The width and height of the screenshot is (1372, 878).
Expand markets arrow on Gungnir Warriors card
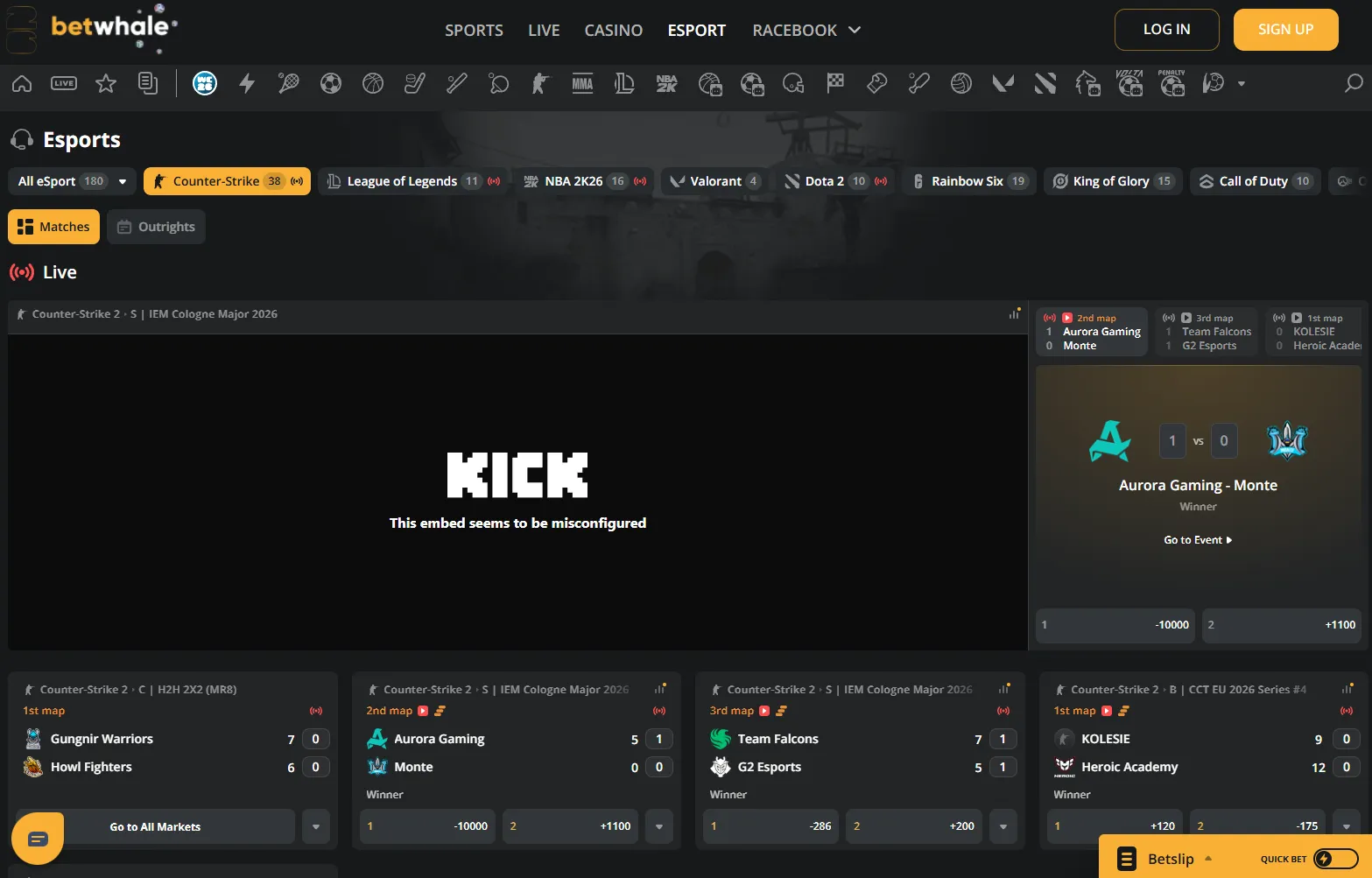[x=316, y=826]
